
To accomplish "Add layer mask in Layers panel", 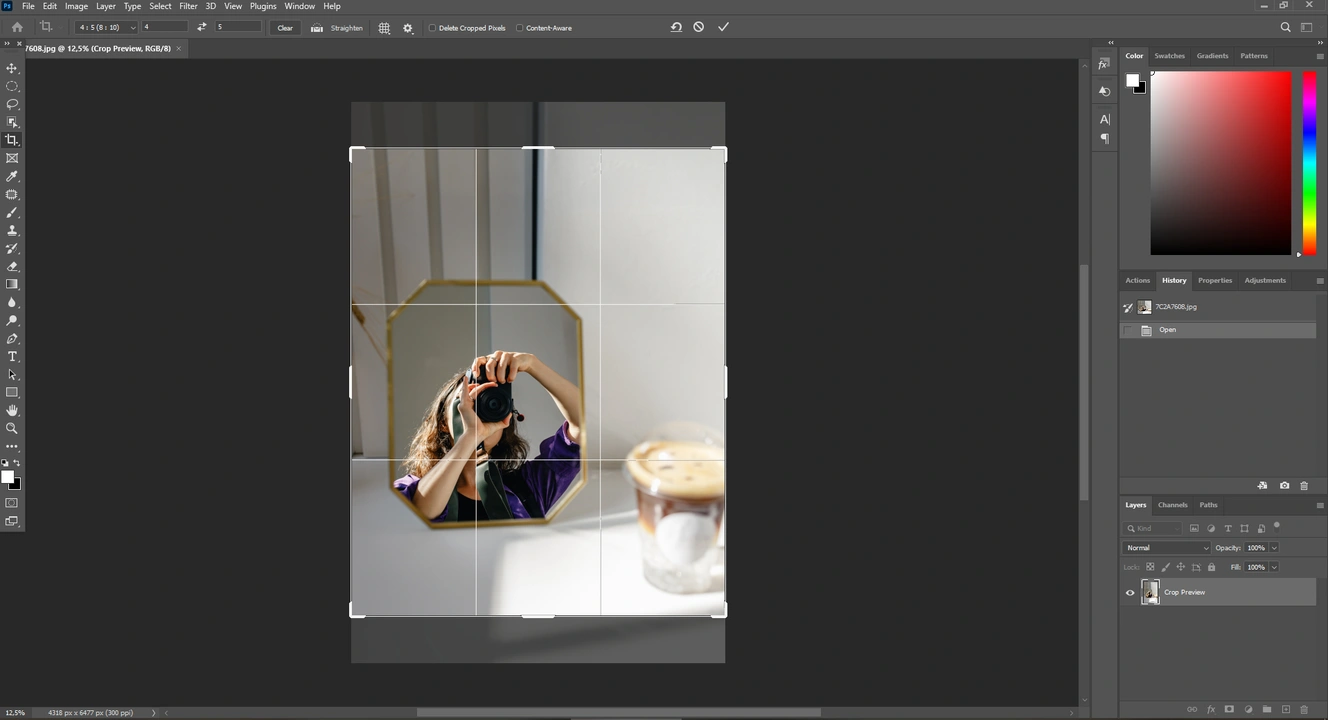I will tap(1229, 709).
